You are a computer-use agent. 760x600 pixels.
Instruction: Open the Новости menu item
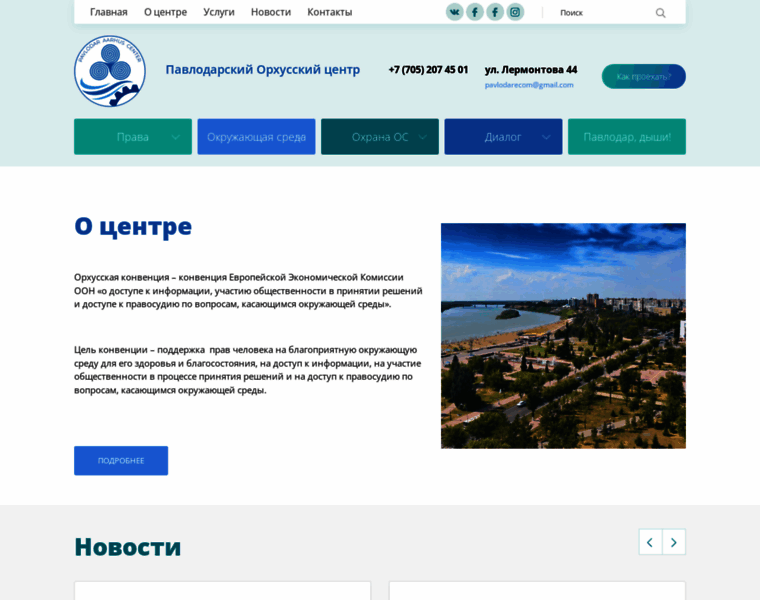(271, 12)
